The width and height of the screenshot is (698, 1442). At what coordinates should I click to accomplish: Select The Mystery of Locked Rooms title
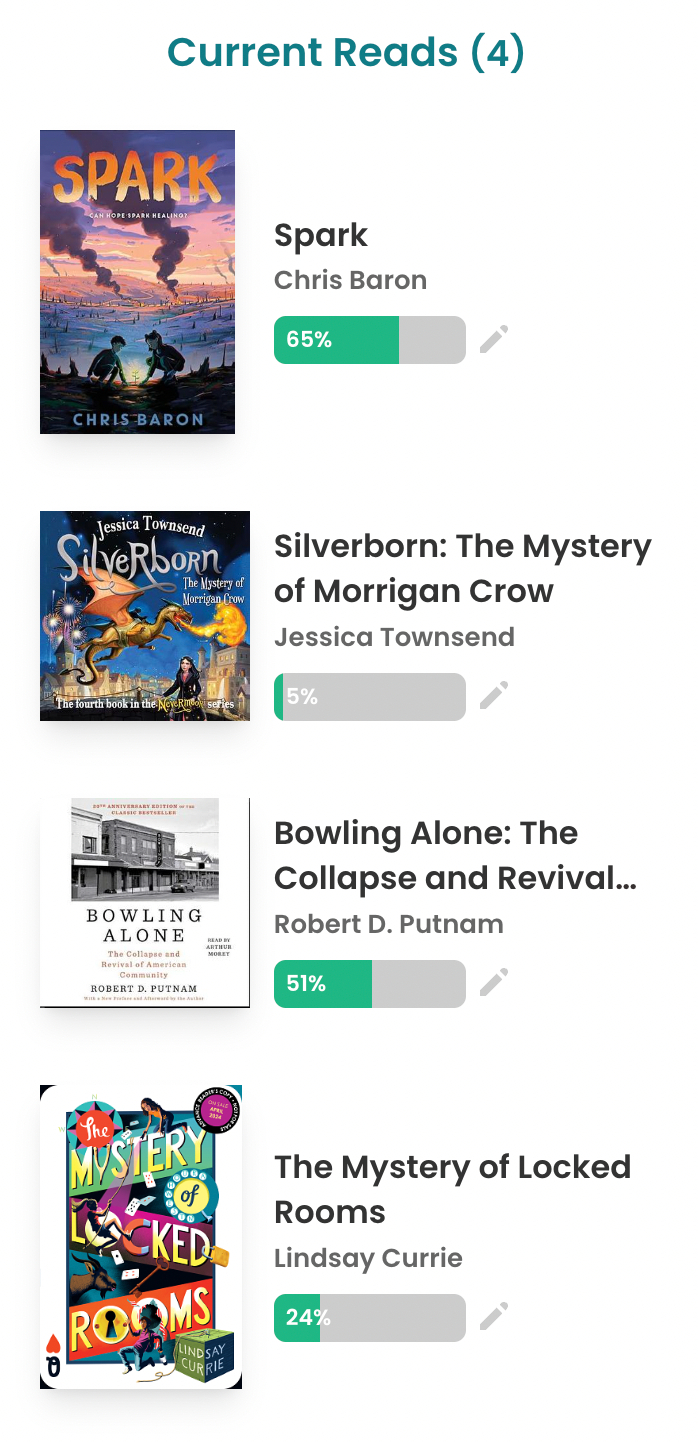point(452,1189)
